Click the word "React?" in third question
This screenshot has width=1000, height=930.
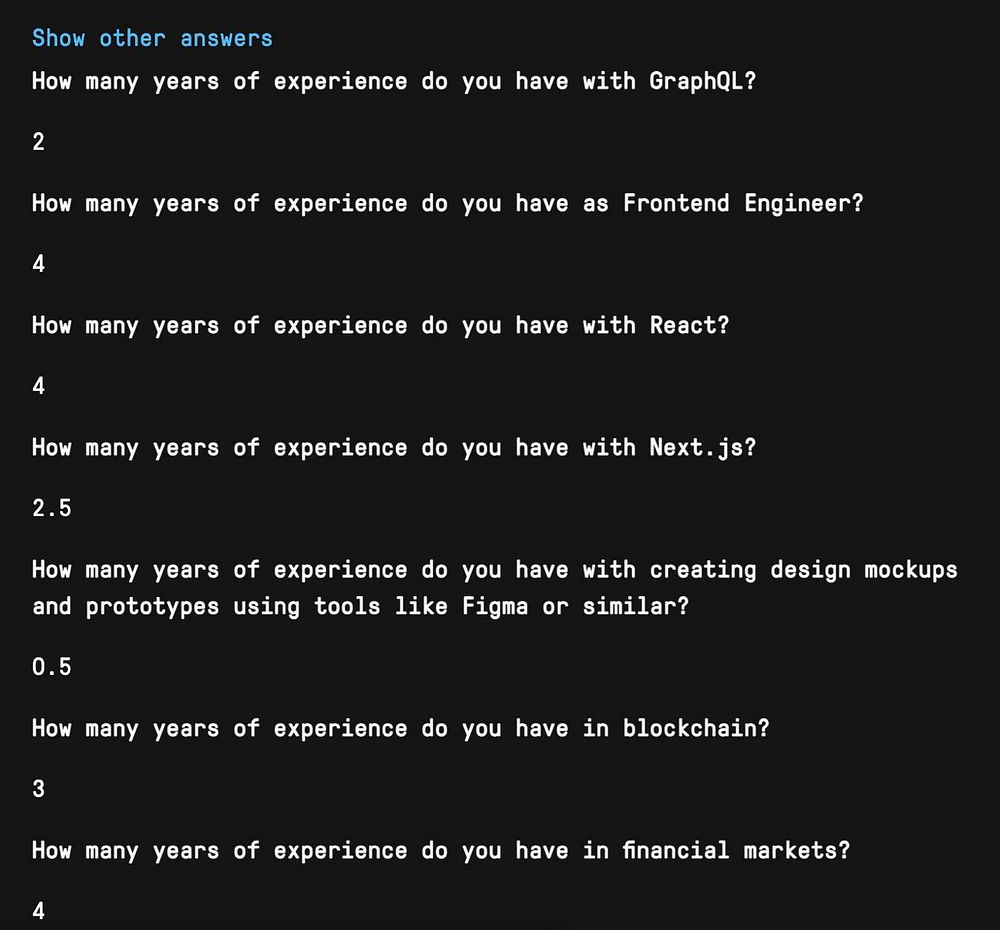689,326
